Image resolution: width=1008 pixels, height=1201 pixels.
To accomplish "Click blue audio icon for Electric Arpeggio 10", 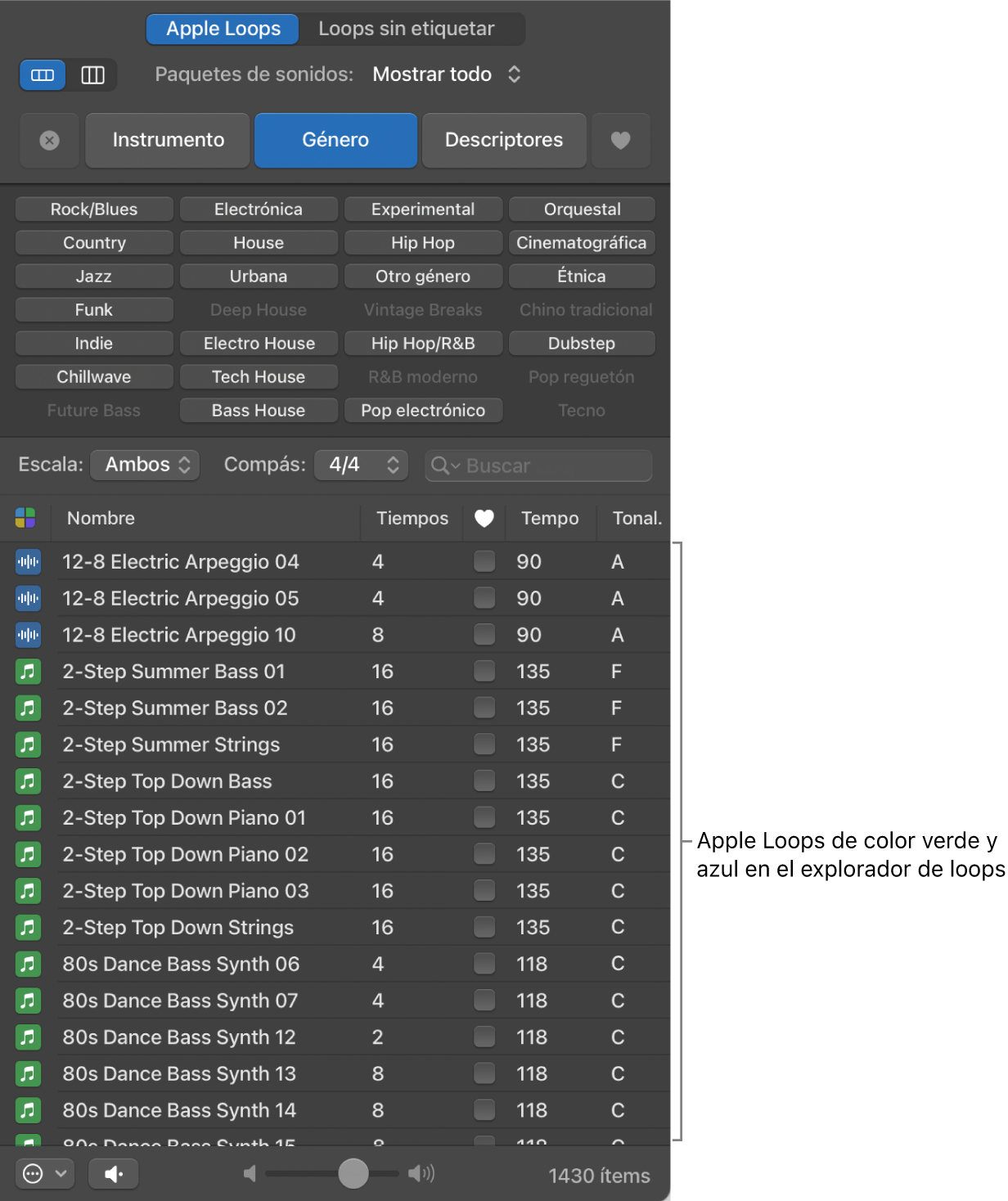I will [x=28, y=635].
